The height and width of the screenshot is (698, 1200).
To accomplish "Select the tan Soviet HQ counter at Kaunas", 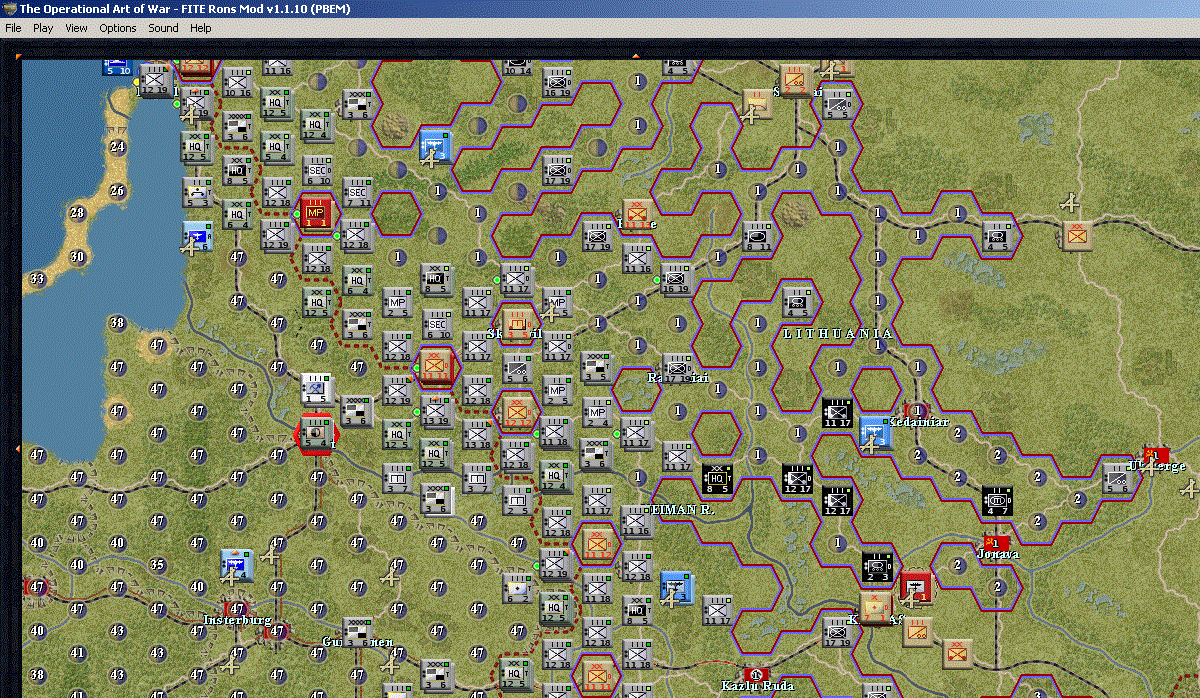I will tap(877, 608).
